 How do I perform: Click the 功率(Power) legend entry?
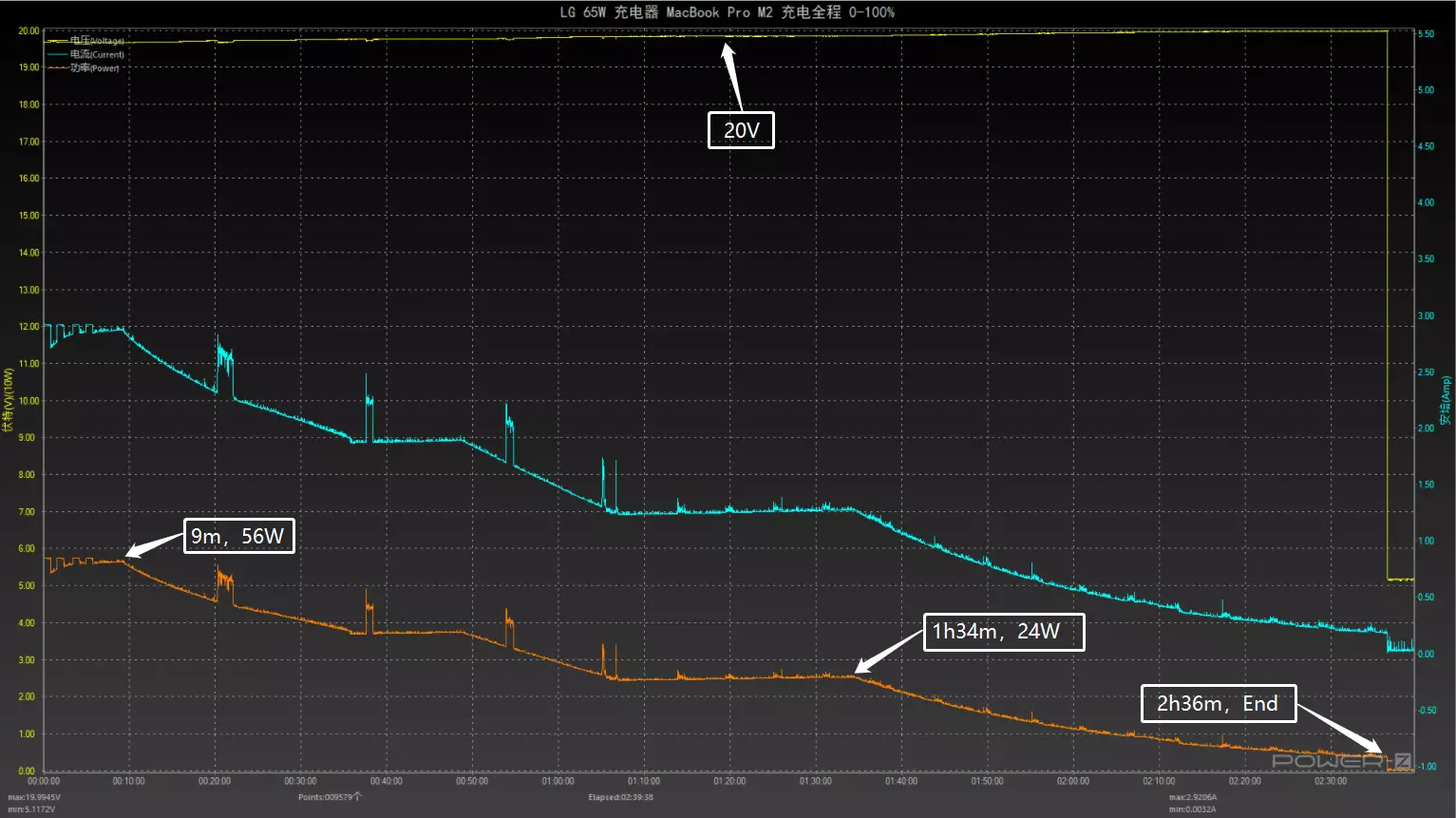tap(85, 67)
